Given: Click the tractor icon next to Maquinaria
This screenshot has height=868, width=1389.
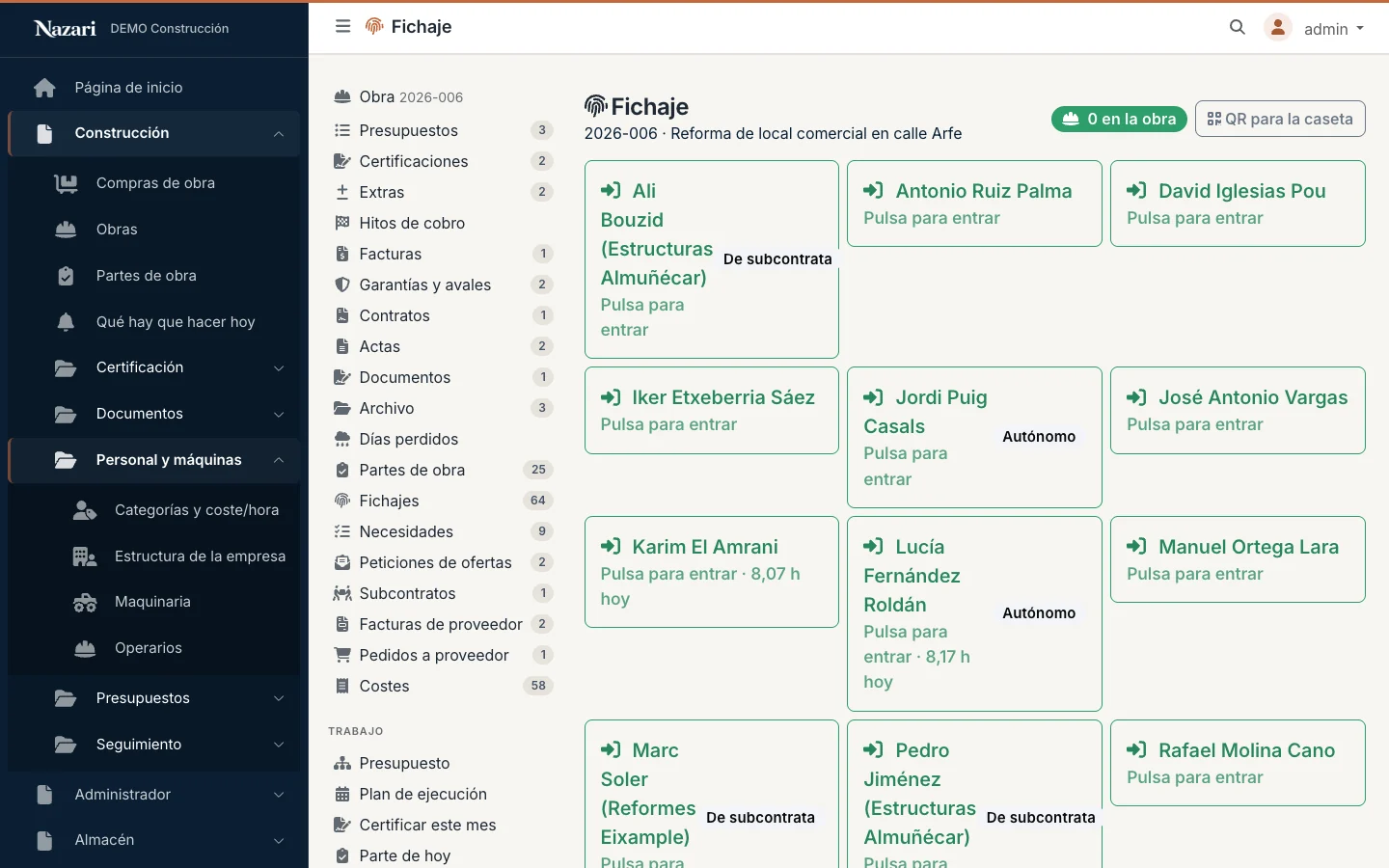Looking at the screenshot, I should pyautogui.click(x=85, y=603).
